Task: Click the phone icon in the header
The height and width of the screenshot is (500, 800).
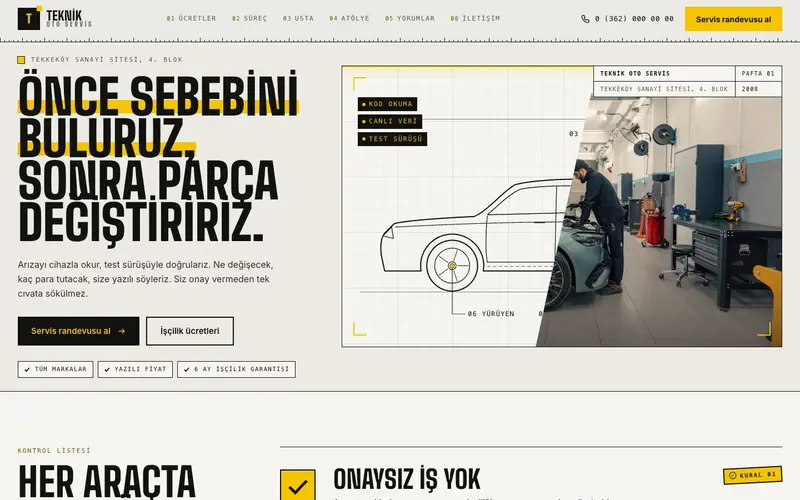Action: point(585,19)
